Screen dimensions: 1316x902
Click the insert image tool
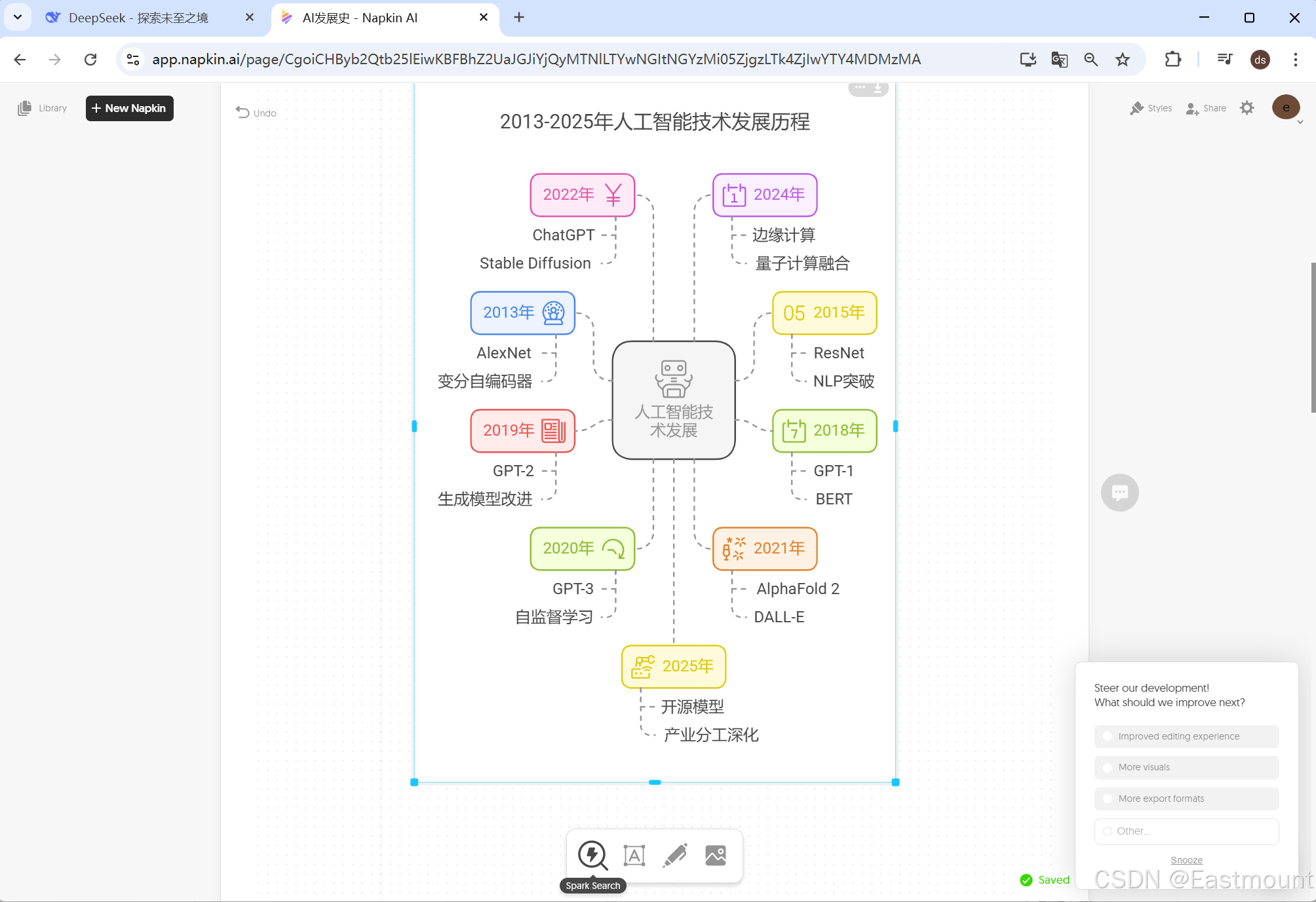pyautogui.click(x=715, y=855)
